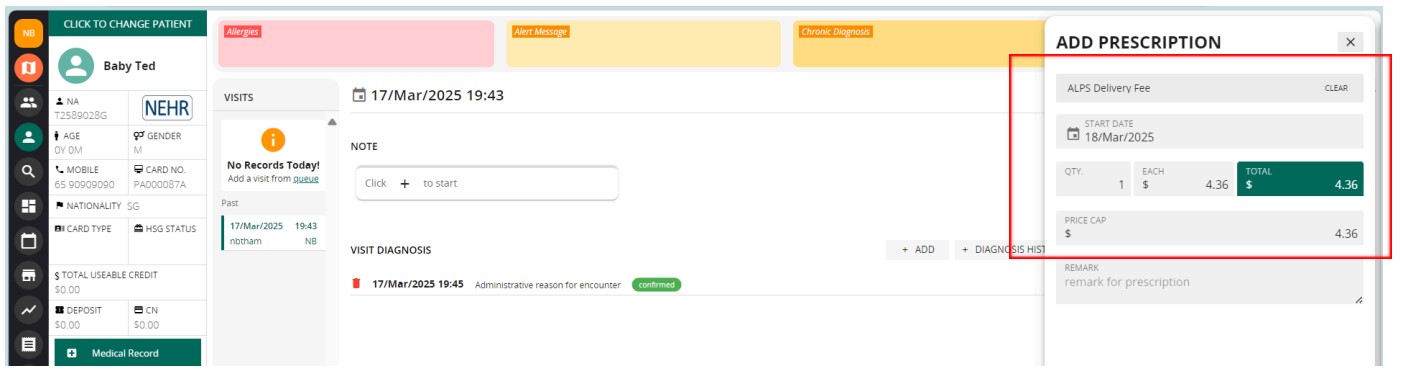
Task: Follow the queue link
Action: tap(305, 179)
